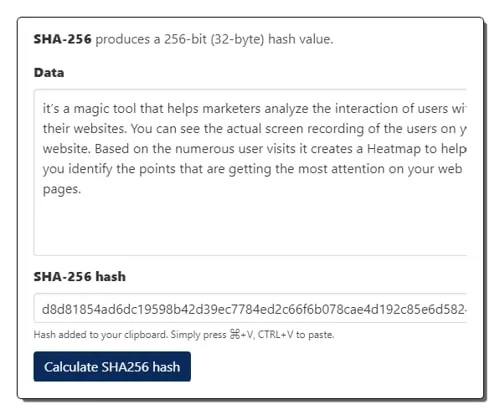The image size is (500, 415).
Task: Click the command key symbol in hint
Action: [235, 334]
